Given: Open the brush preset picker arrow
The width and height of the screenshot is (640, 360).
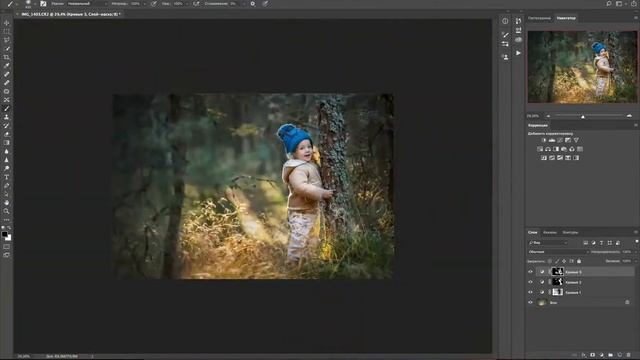Looking at the screenshot, I should [x=34, y=4].
